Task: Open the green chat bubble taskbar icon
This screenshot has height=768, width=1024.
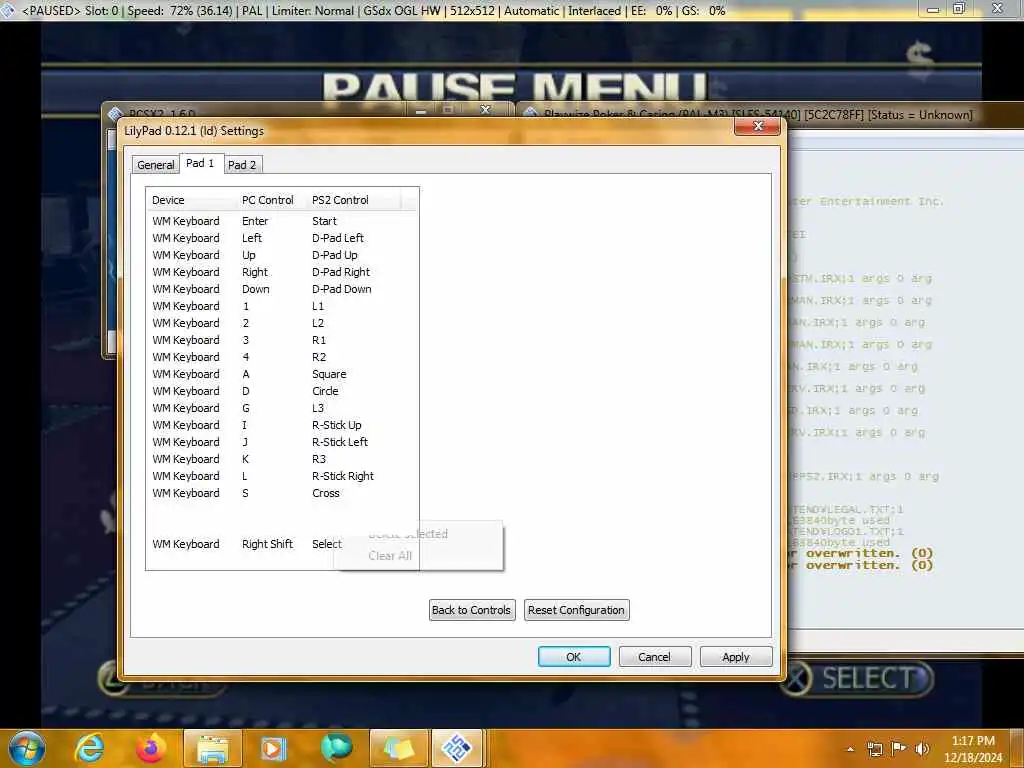Action: 336,748
